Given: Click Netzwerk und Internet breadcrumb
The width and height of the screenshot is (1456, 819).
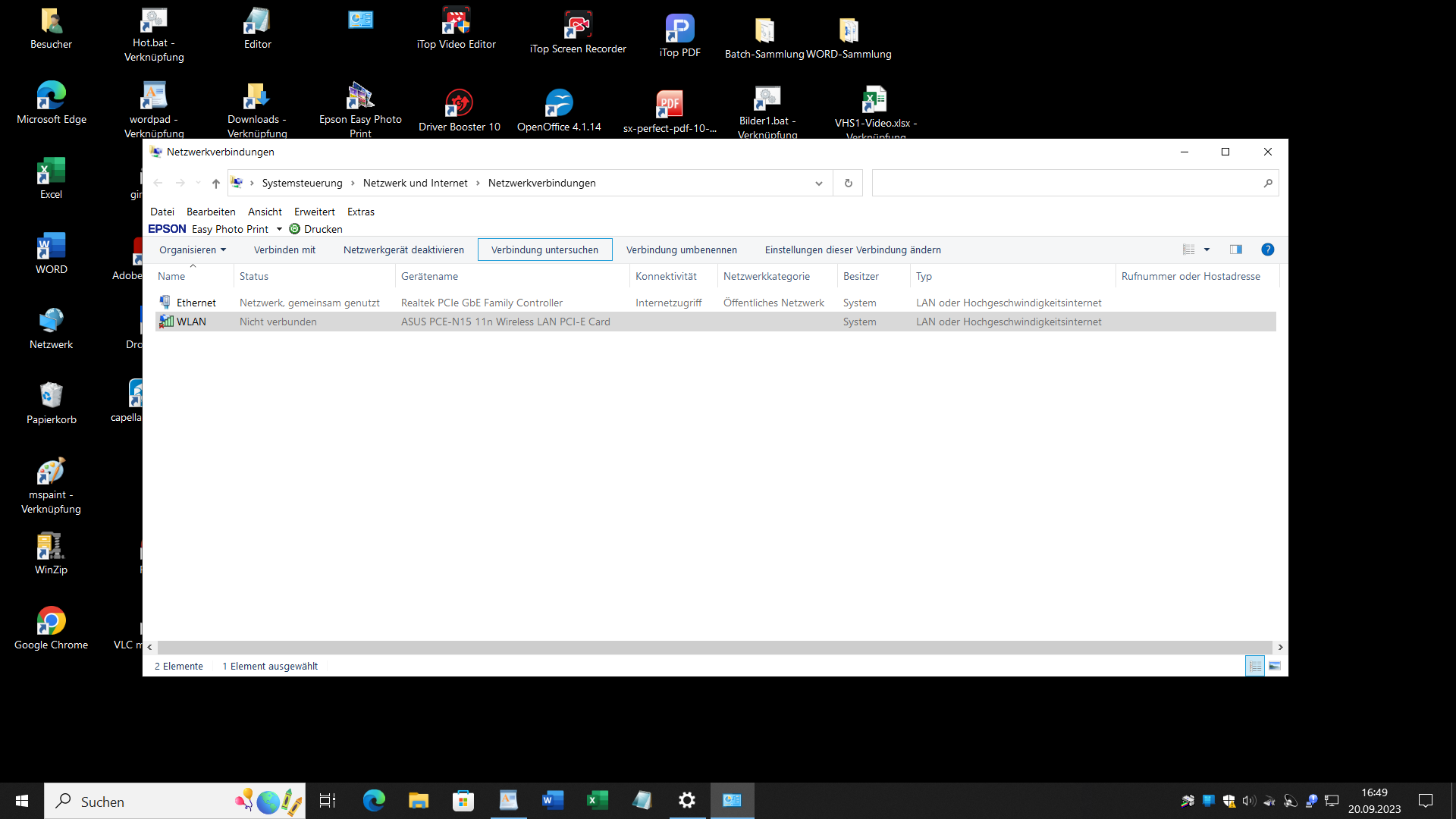Looking at the screenshot, I should point(416,183).
